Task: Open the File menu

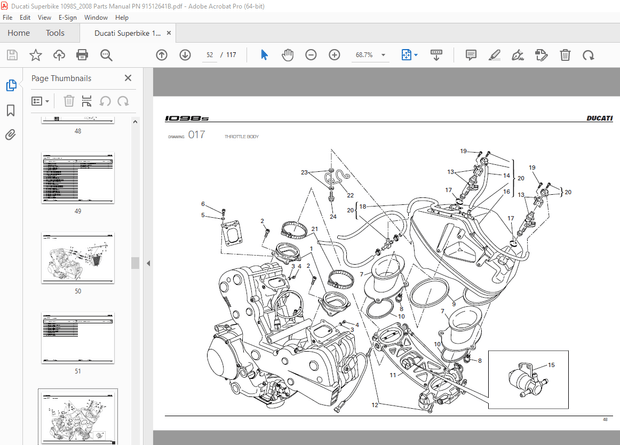Action: [8, 17]
